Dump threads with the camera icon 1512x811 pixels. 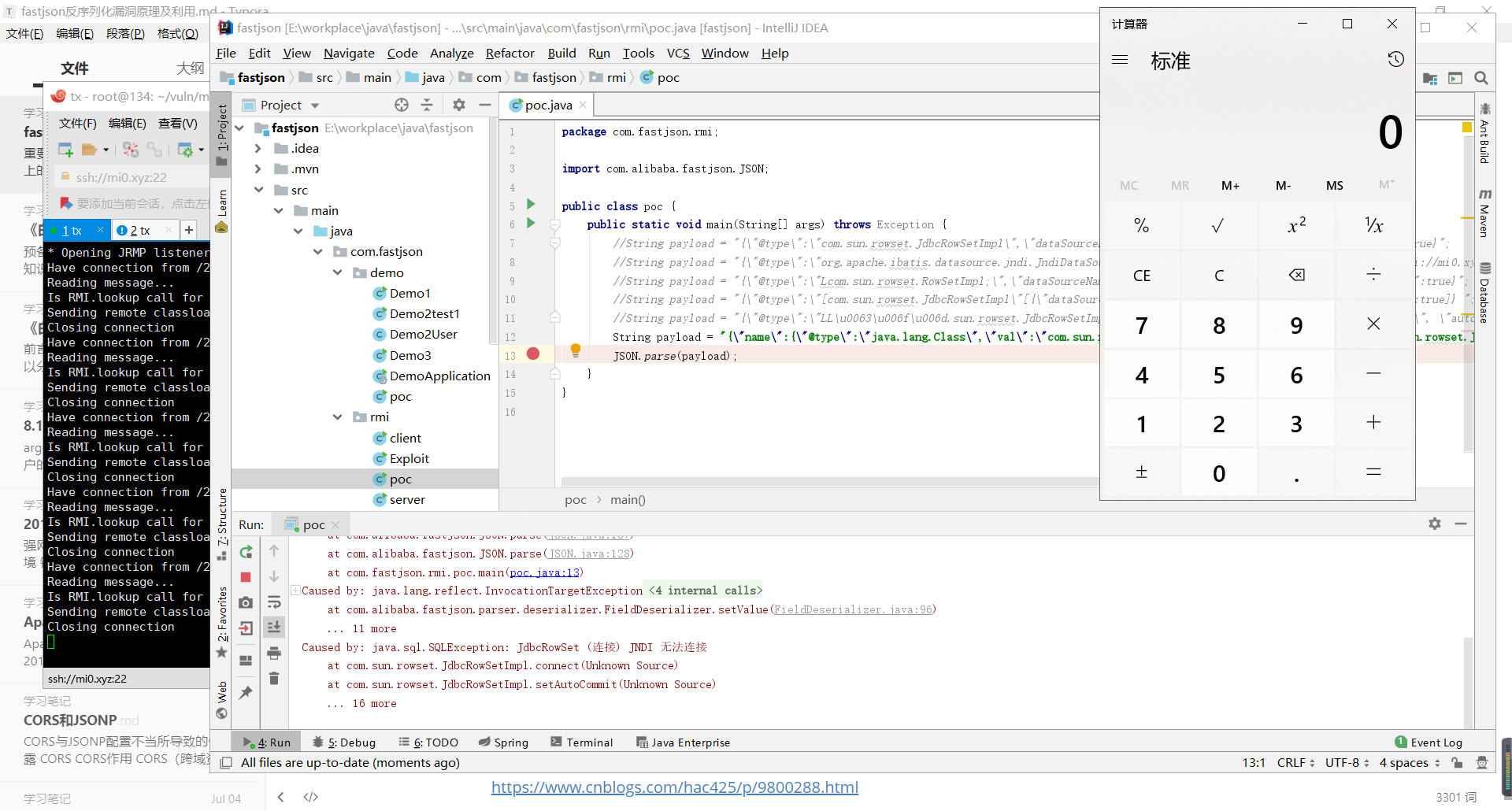tap(246, 602)
